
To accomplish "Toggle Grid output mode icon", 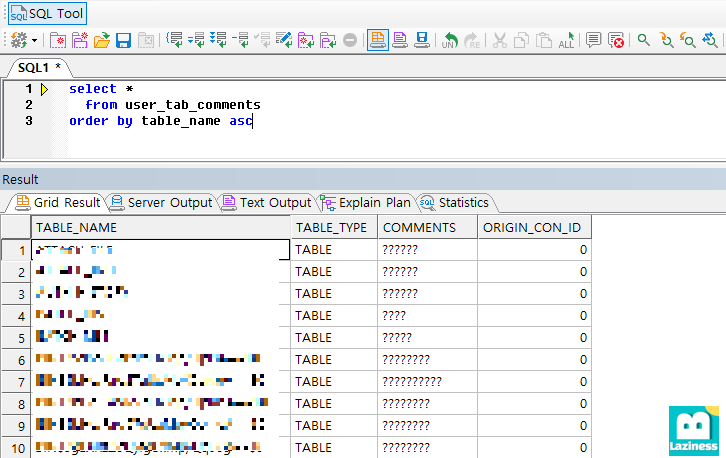I will pyautogui.click(x=378, y=40).
